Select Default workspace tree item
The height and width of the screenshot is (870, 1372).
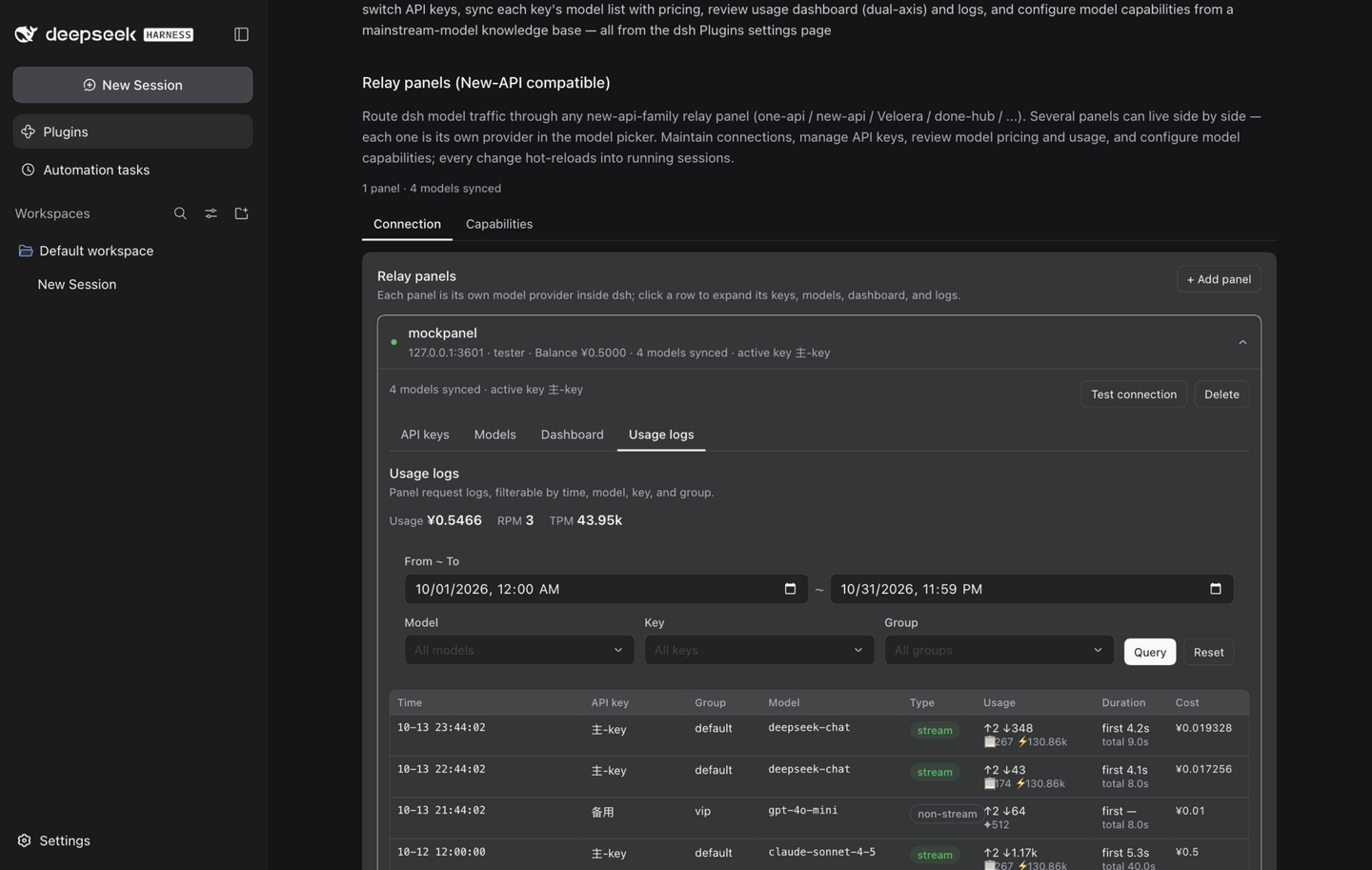click(x=132, y=251)
